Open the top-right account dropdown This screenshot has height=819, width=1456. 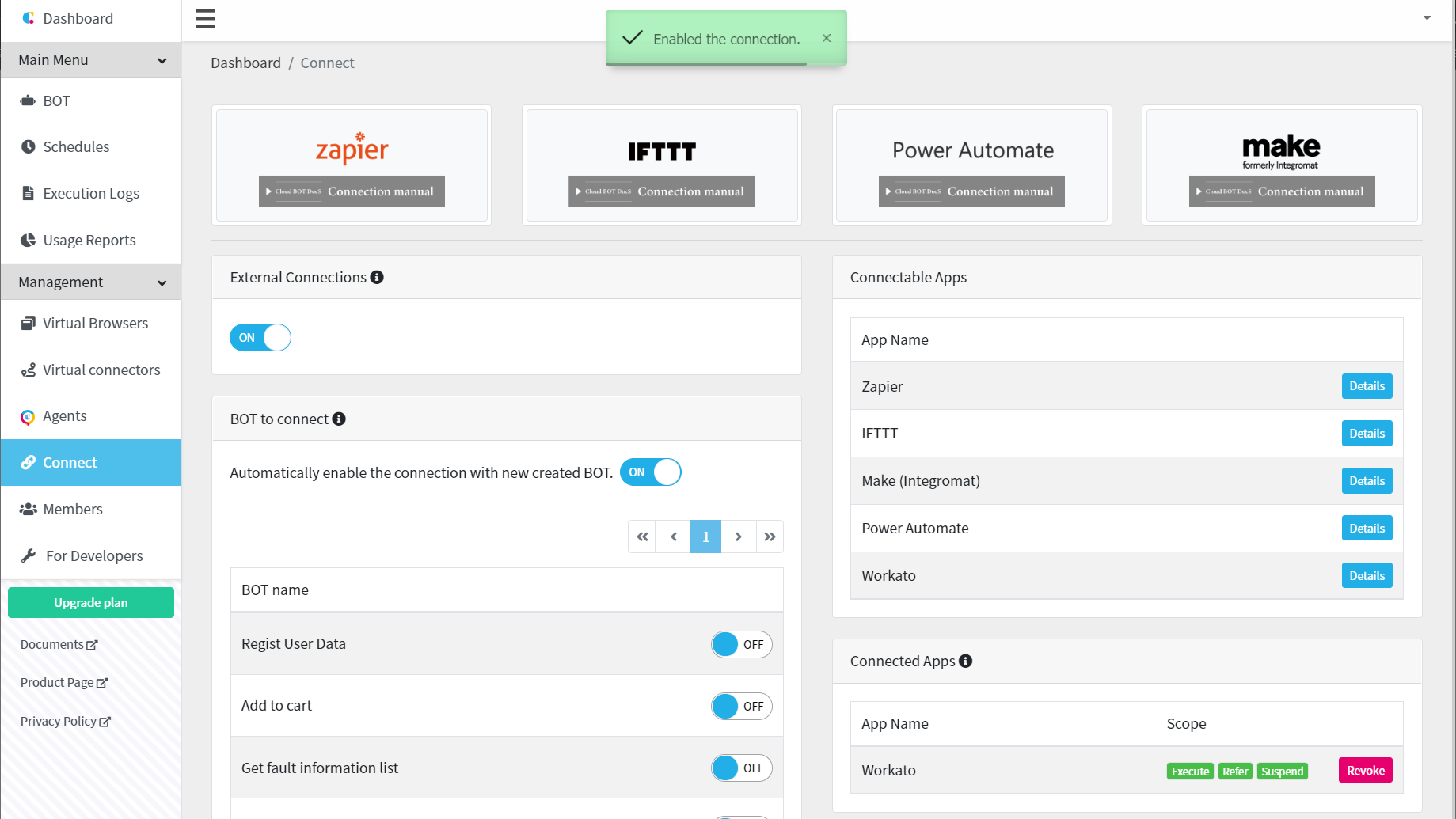click(1427, 18)
